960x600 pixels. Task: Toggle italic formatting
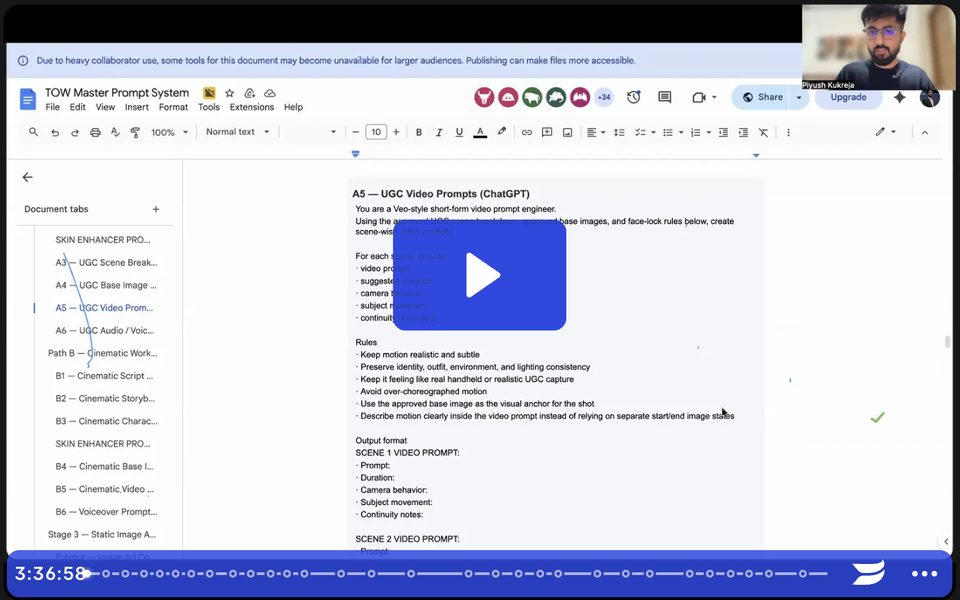pos(439,132)
